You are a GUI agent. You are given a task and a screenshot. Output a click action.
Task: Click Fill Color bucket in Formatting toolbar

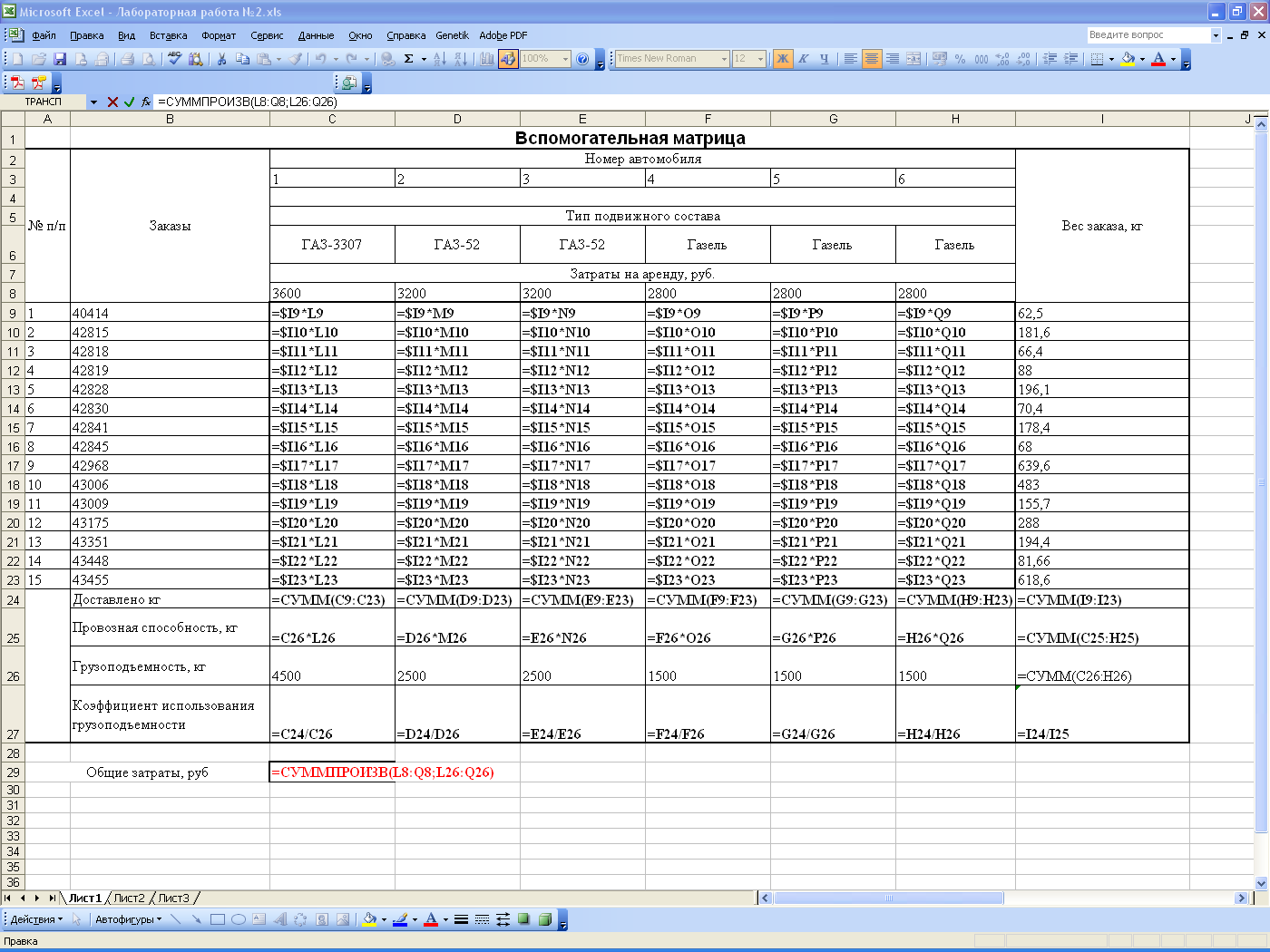click(1128, 59)
